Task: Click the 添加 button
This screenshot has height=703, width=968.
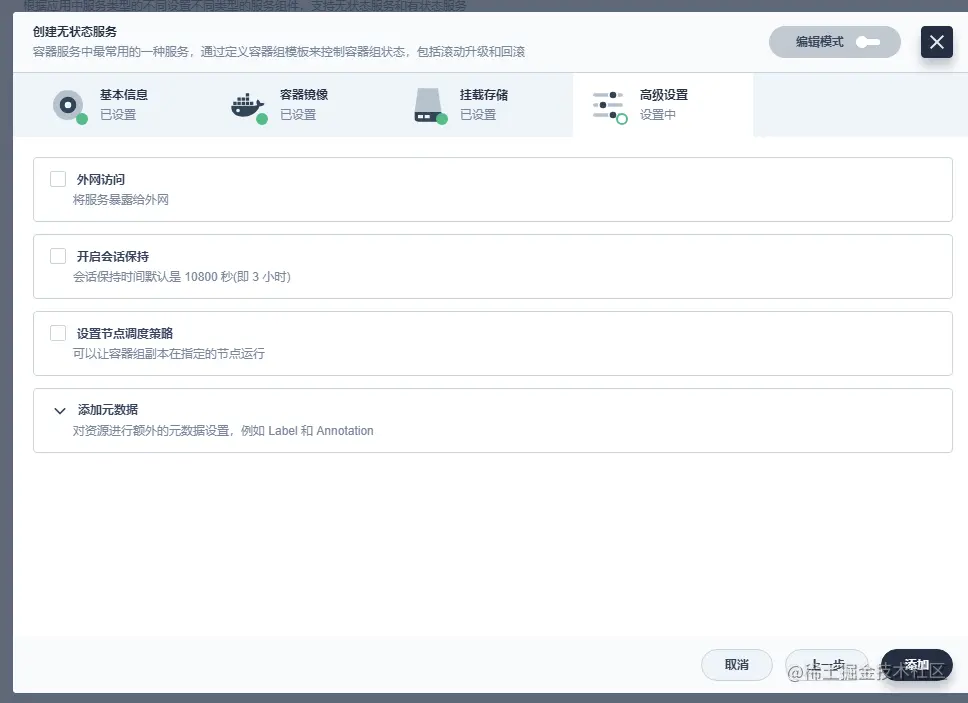Action: (917, 665)
